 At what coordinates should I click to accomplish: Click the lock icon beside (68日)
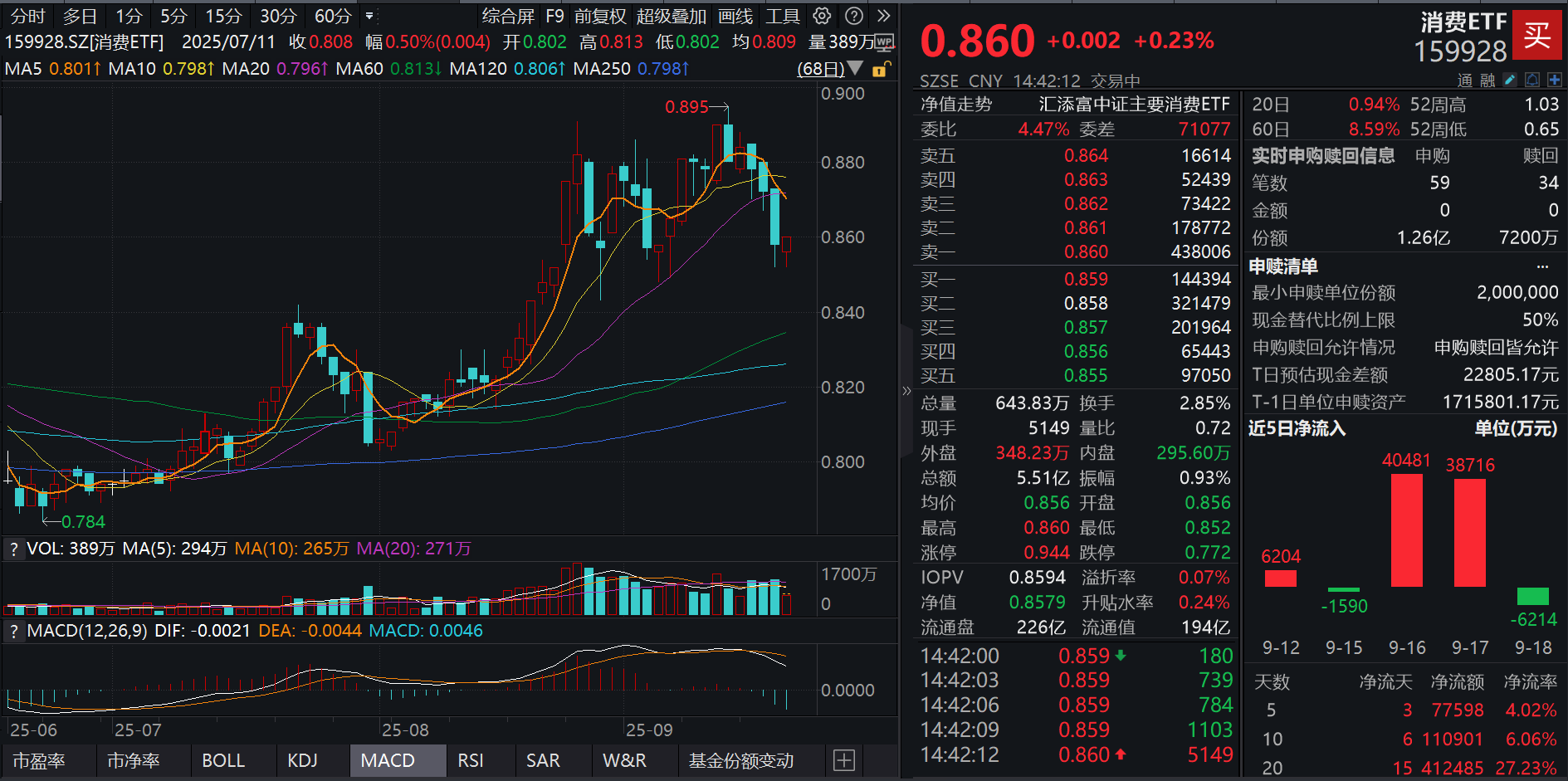[877, 69]
